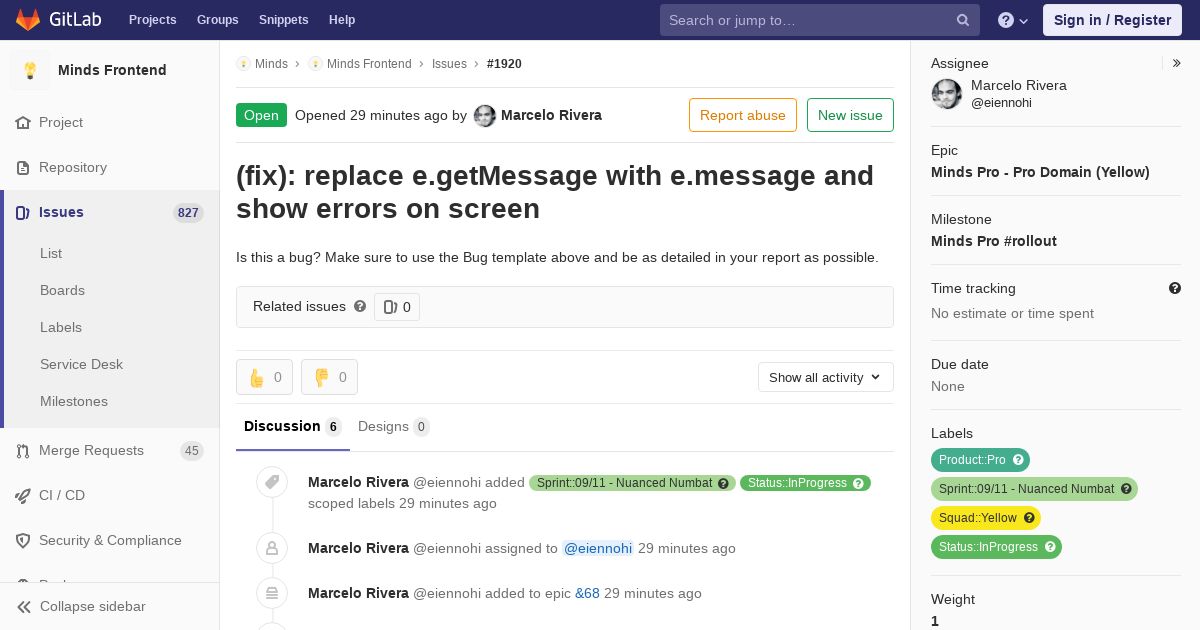Open the Projects menu
Viewport: 1200px width, 630px height.
153,20
